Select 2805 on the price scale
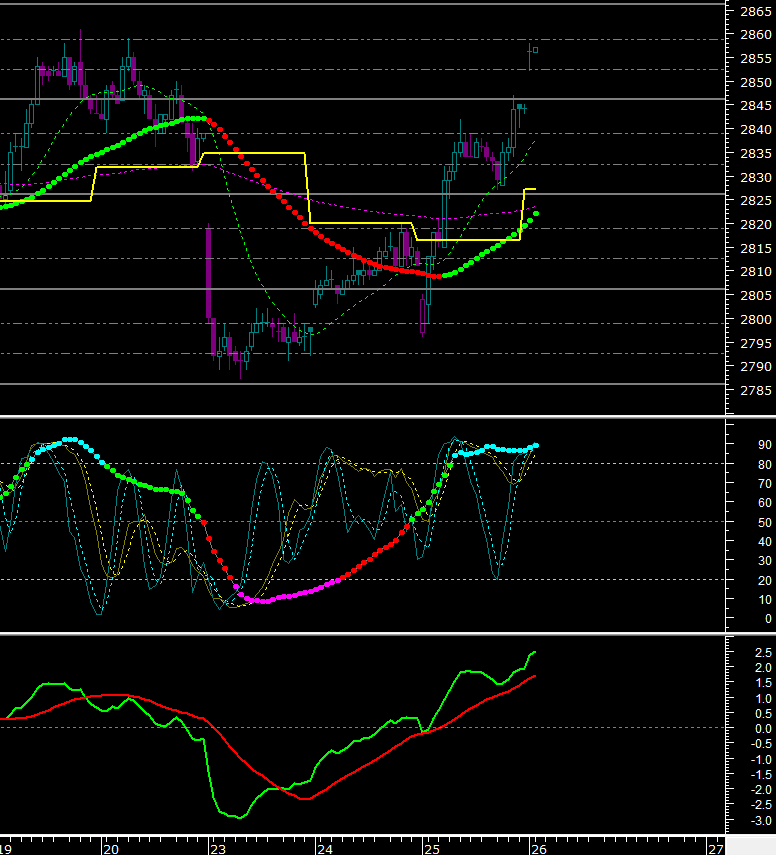Viewport: 776px width, 855px height. [x=756, y=296]
